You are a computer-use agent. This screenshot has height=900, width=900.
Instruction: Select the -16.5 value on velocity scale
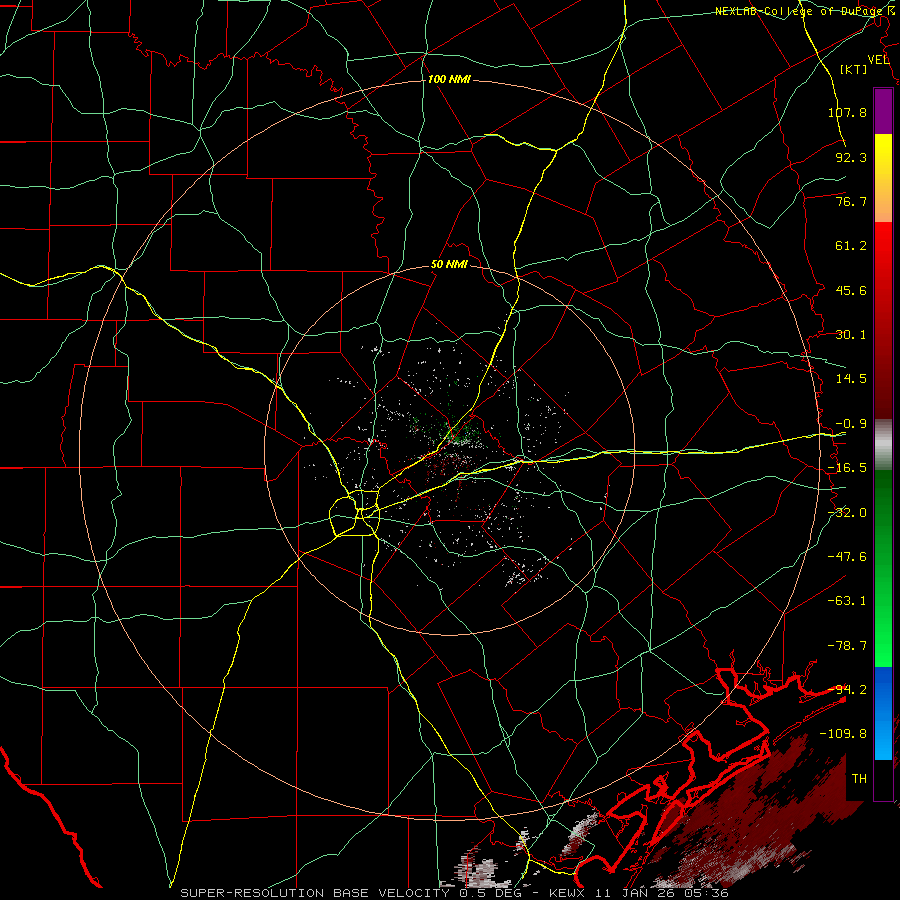coord(847,468)
